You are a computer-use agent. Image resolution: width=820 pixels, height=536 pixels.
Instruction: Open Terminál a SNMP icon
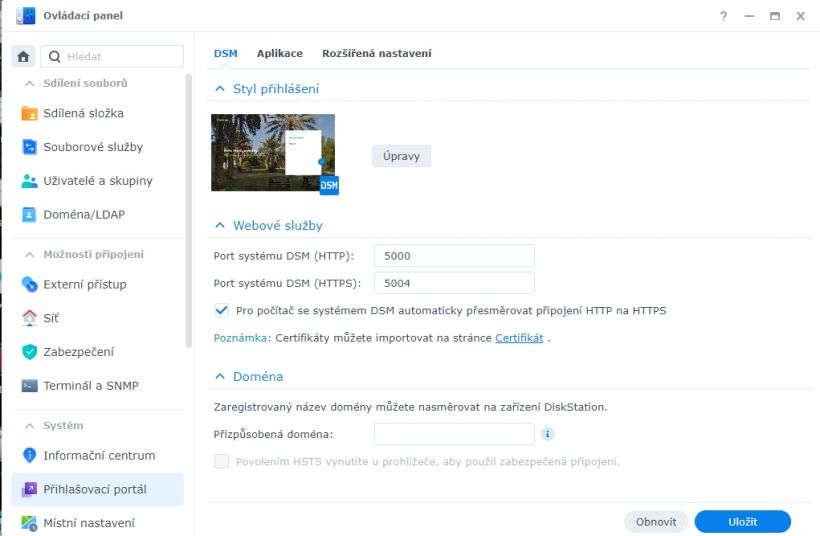click(x=30, y=385)
